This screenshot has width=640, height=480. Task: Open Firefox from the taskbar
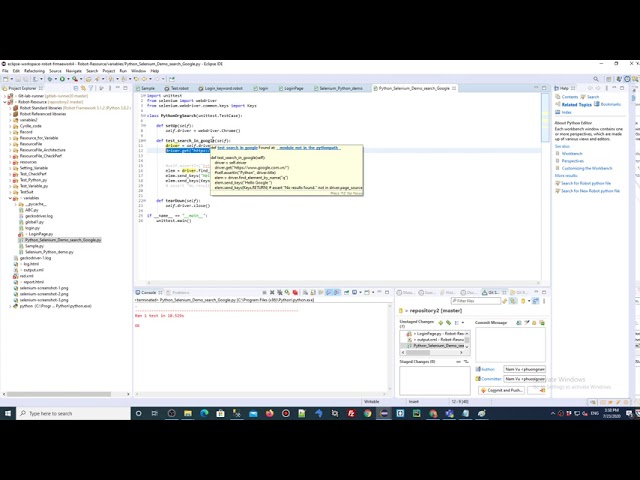point(269,413)
